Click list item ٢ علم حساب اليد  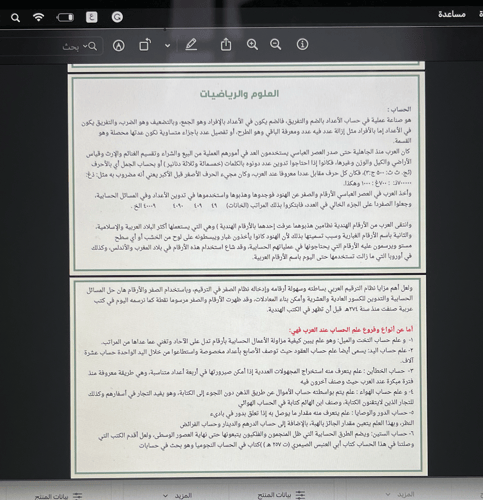tap(249, 357)
